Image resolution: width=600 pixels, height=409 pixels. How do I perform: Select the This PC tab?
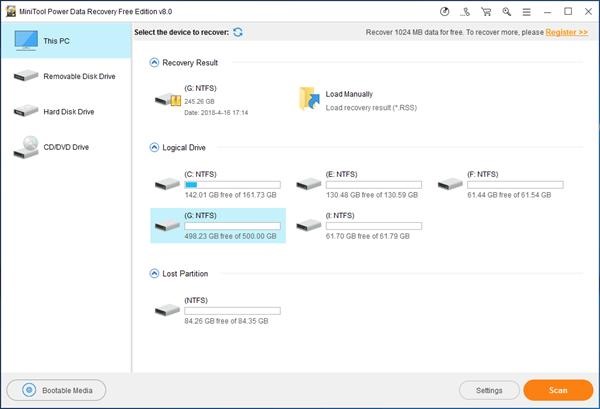pyautogui.click(x=66, y=41)
